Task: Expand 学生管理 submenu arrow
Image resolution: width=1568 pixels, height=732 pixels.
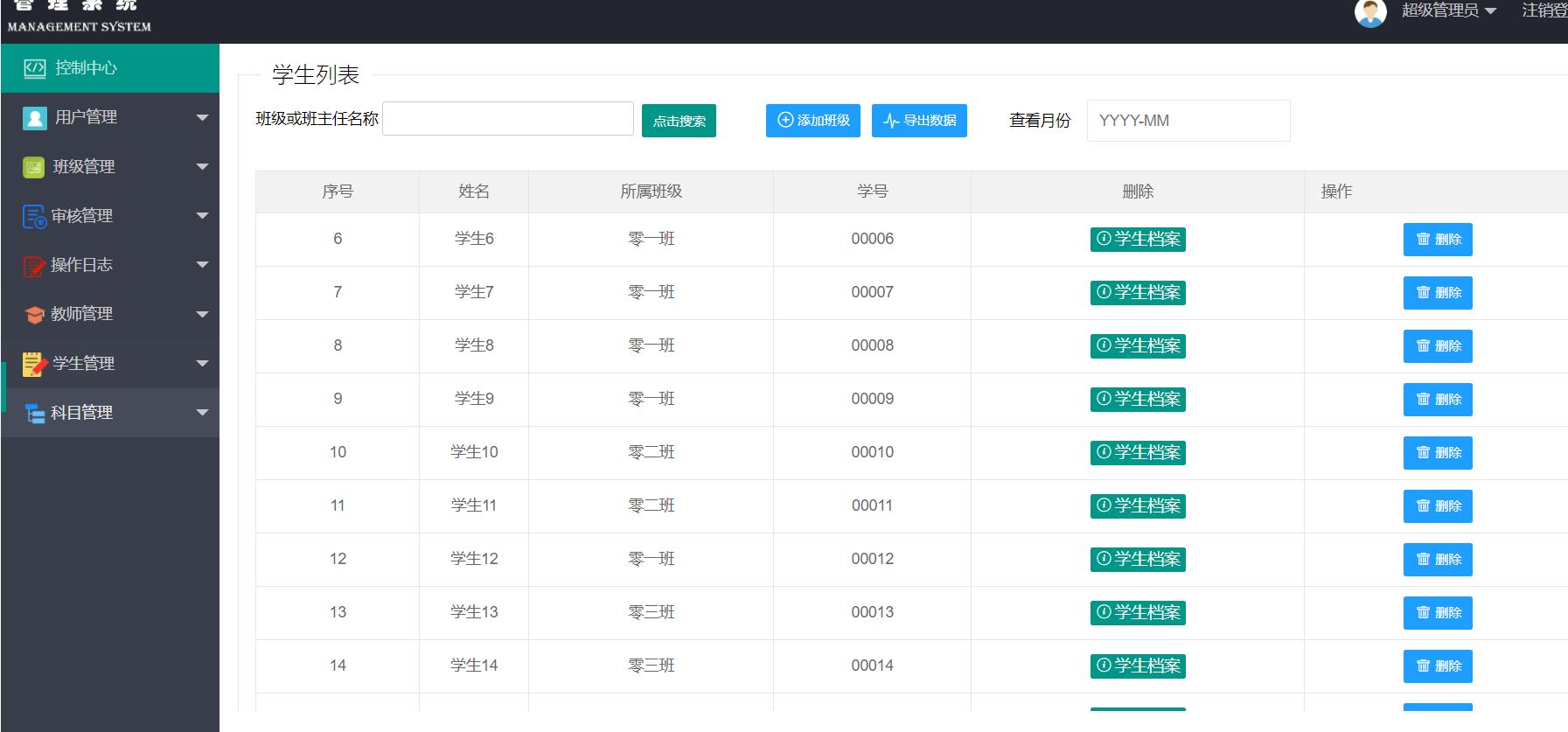Action: pos(202,363)
